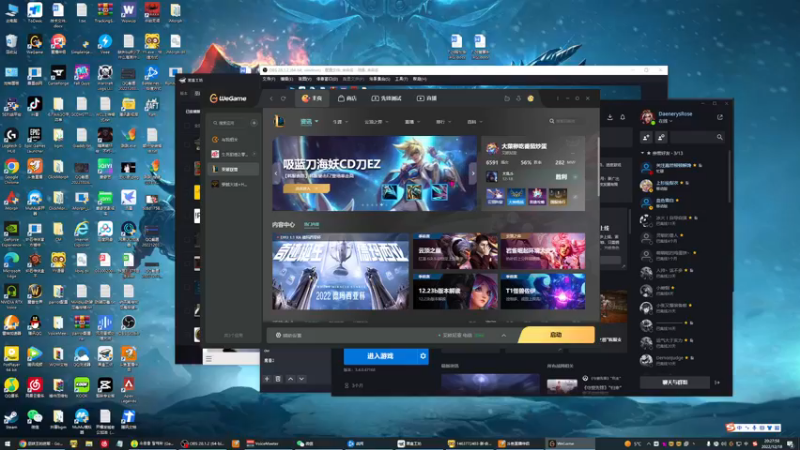
Task: Open the assistant settings link in bottom bar
Action: point(288,335)
